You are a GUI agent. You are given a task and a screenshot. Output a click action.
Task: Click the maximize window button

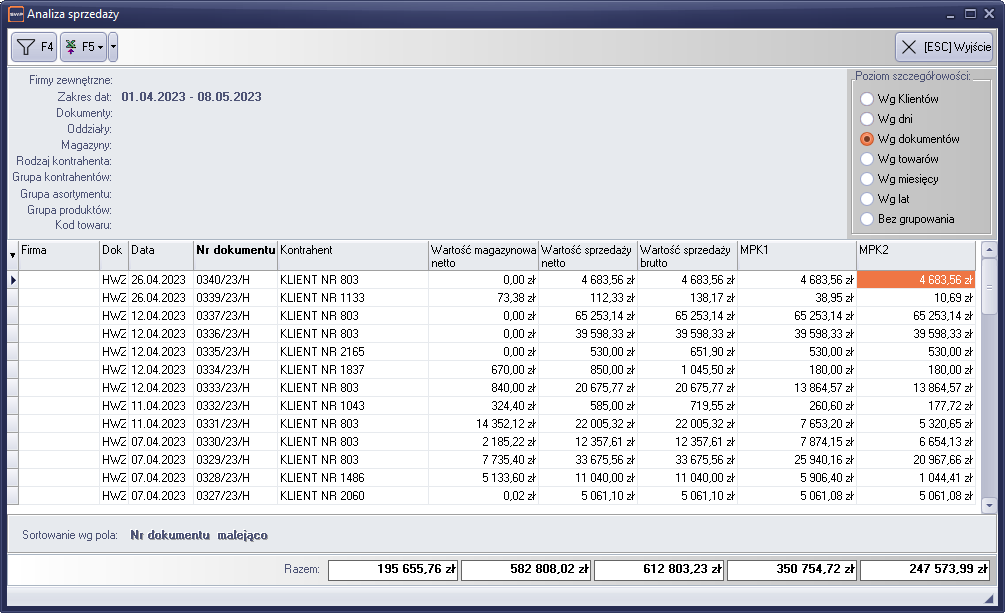click(970, 14)
